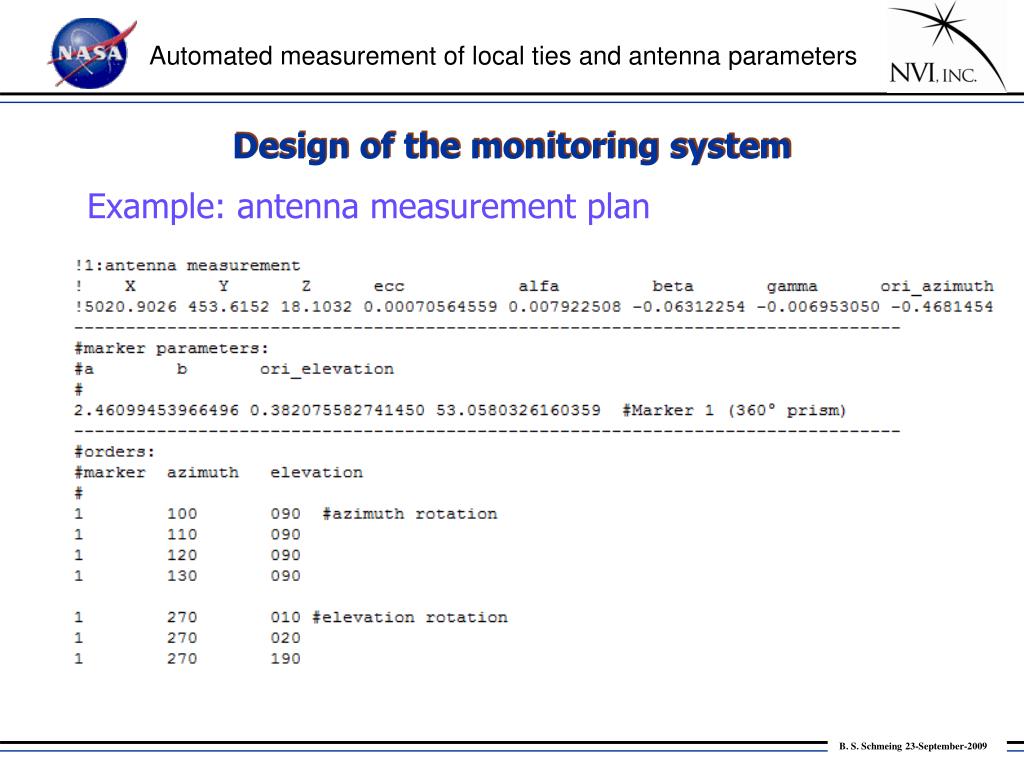
Task: Click the '#azimuth rotation' comment
Action: click(x=409, y=514)
